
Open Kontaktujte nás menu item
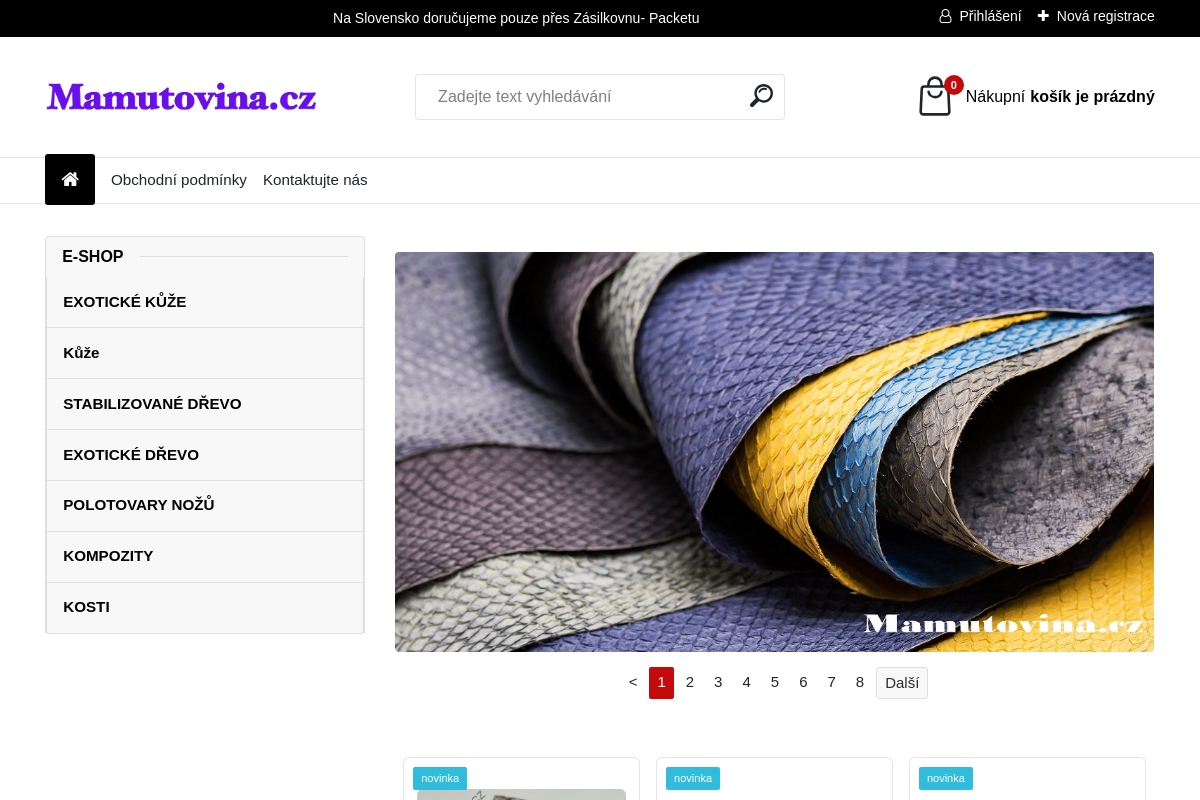click(x=315, y=180)
